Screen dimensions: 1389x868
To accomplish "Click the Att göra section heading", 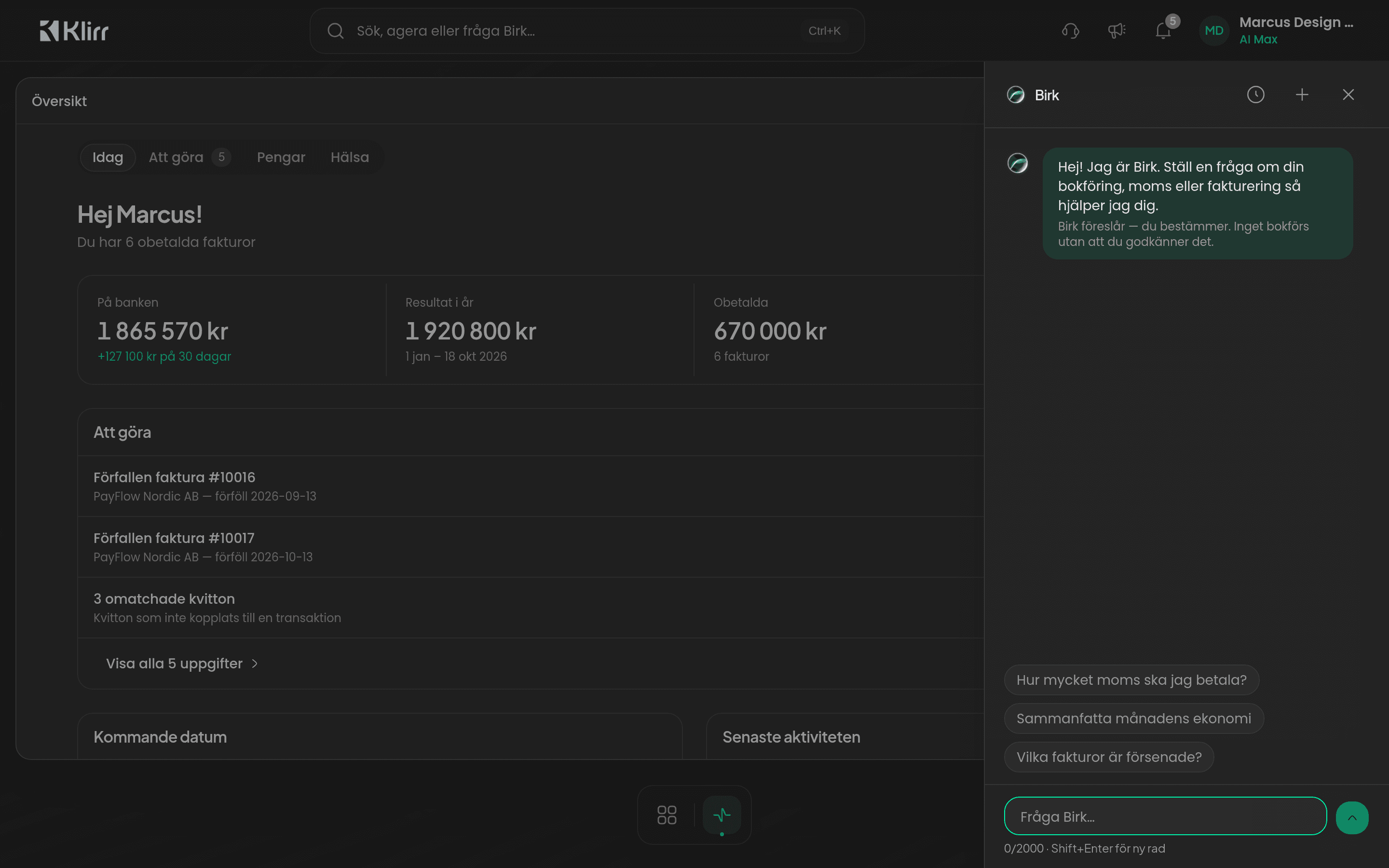I will (x=122, y=433).
